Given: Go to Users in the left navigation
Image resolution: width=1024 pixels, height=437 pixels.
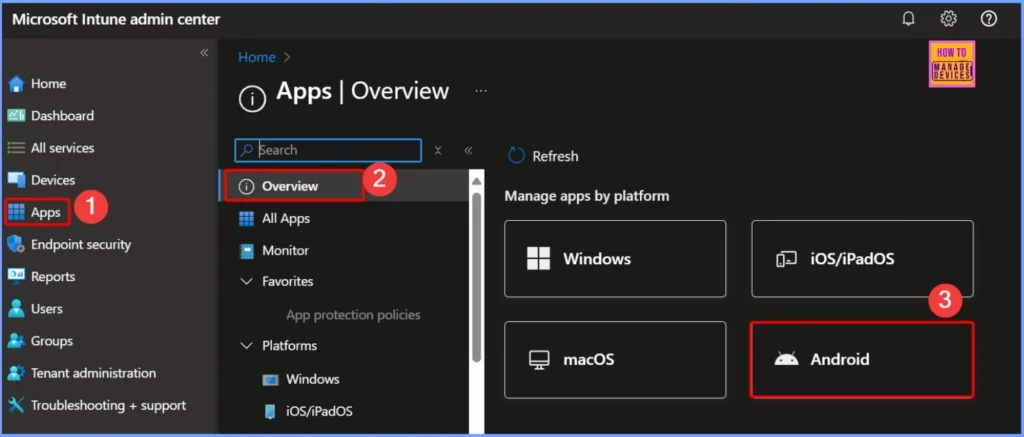Looking at the screenshot, I should [47, 308].
